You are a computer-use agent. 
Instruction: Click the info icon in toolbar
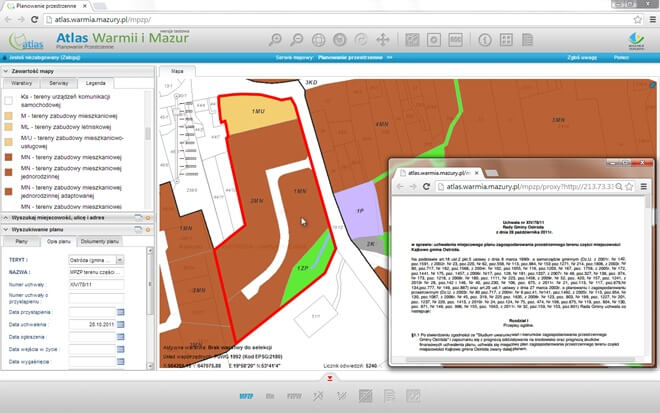click(x=483, y=40)
